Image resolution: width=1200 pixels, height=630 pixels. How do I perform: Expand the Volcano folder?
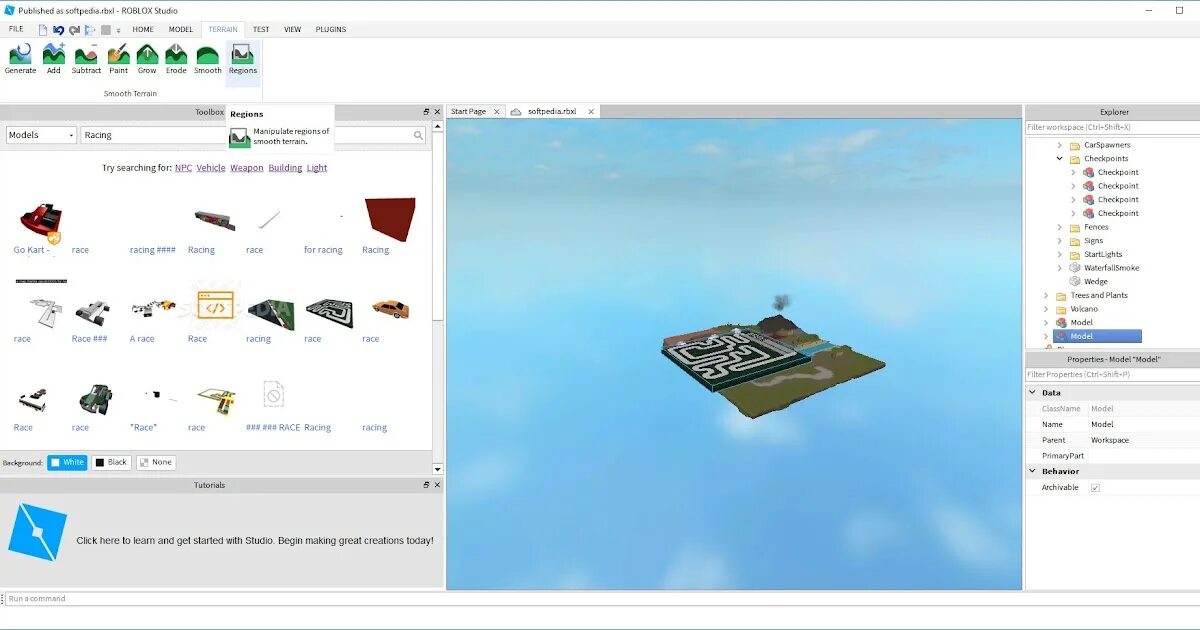(x=1046, y=309)
